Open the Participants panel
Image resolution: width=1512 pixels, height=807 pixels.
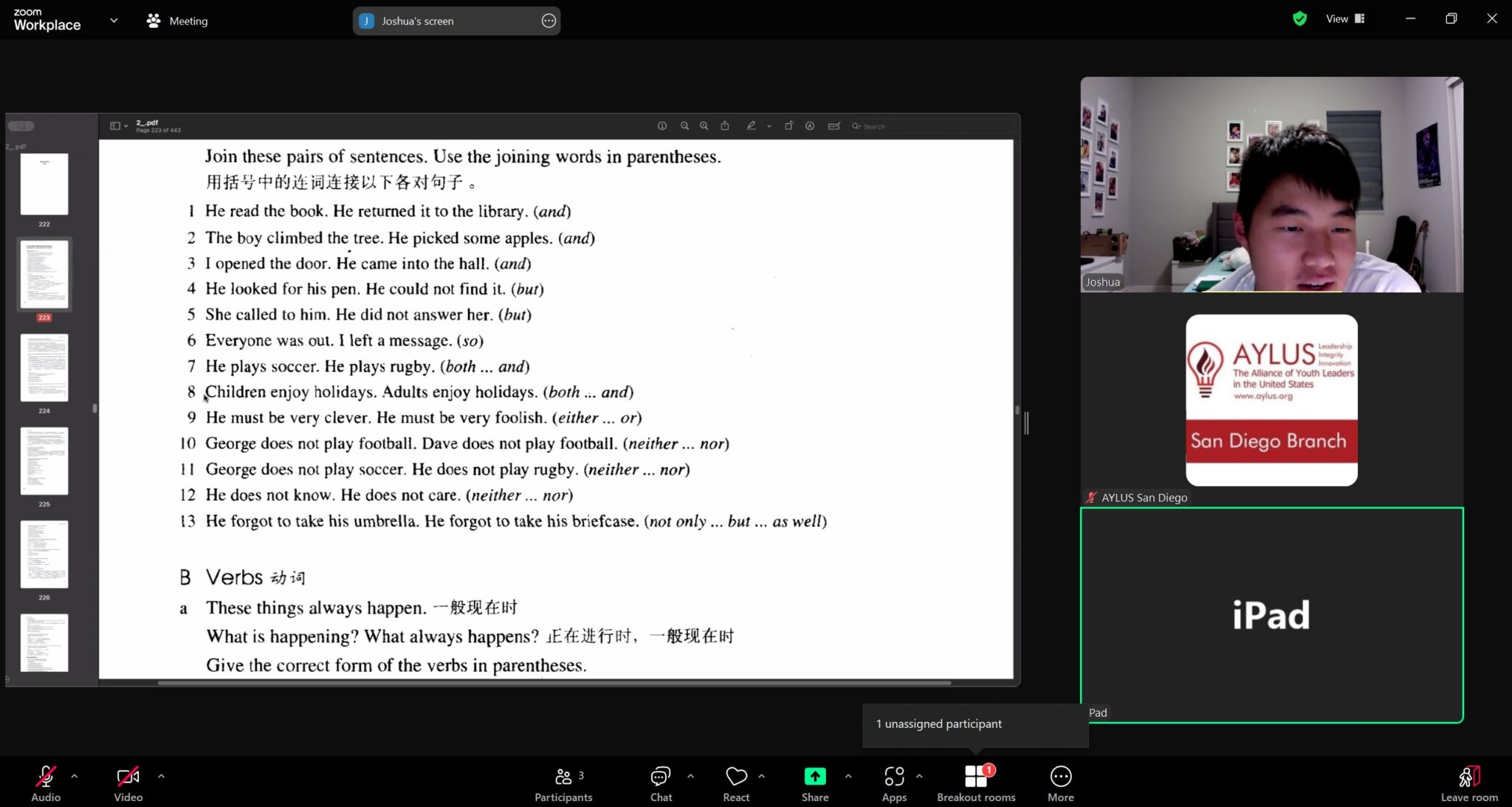[x=563, y=783]
